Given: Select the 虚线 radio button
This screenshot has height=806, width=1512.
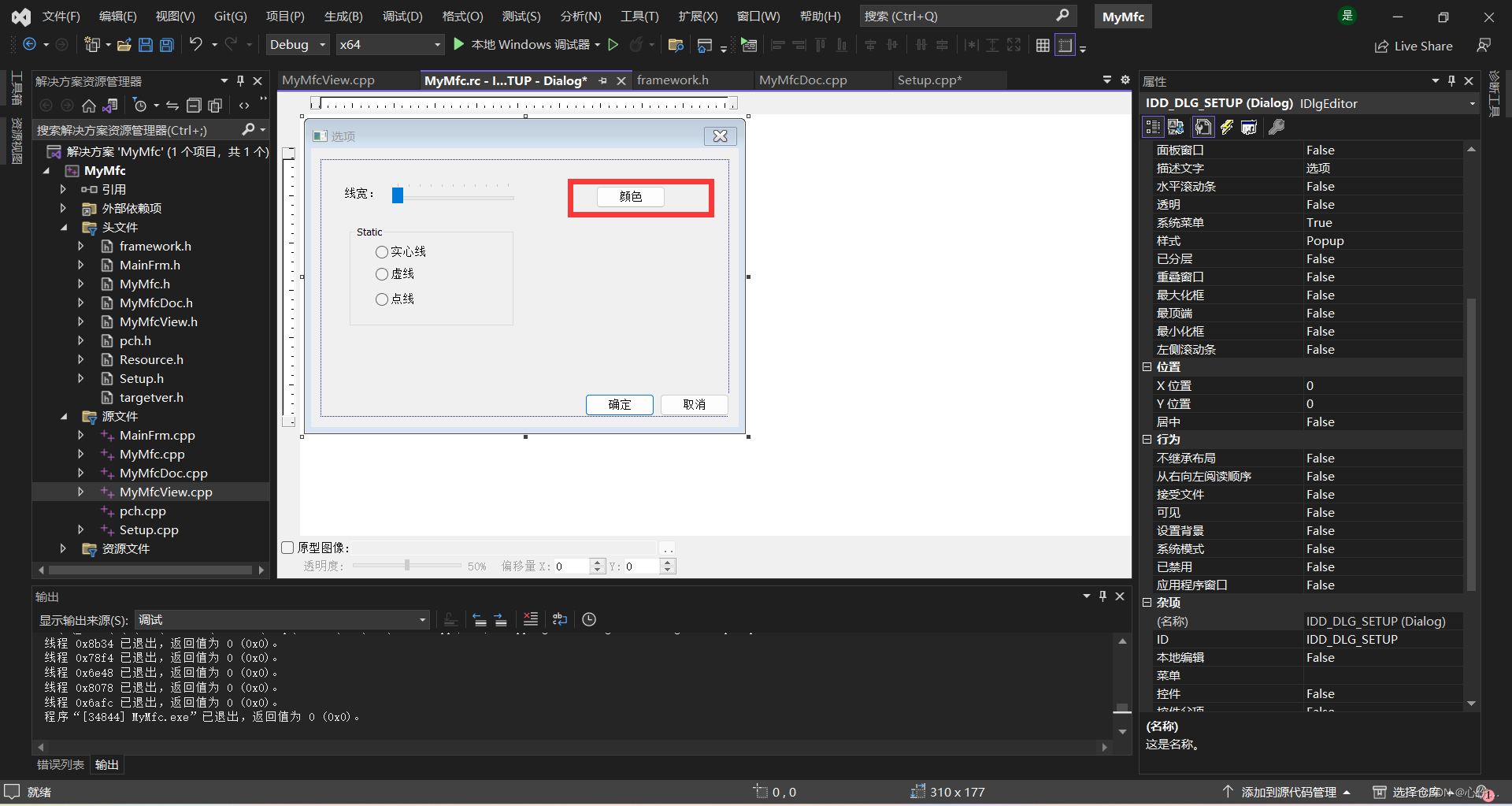Looking at the screenshot, I should 382,274.
